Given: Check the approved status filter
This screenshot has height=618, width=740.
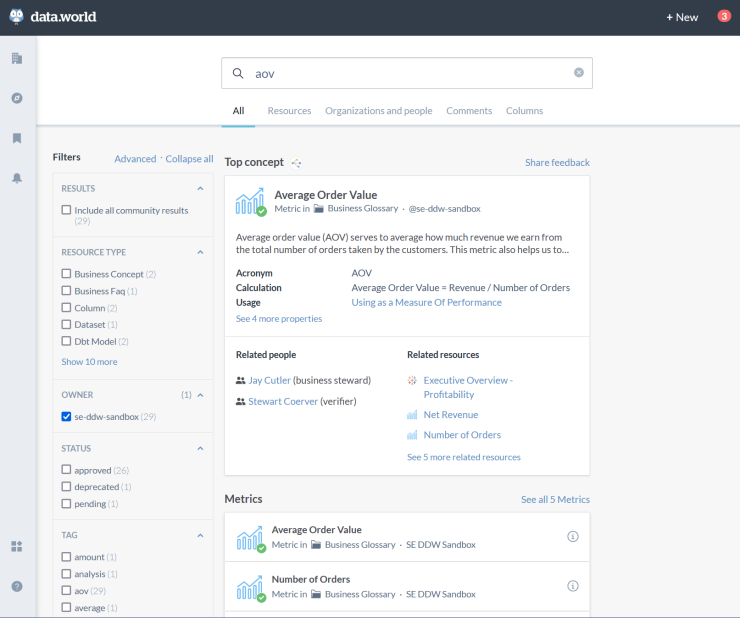Looking at the screenshot, I should [66, 470].
